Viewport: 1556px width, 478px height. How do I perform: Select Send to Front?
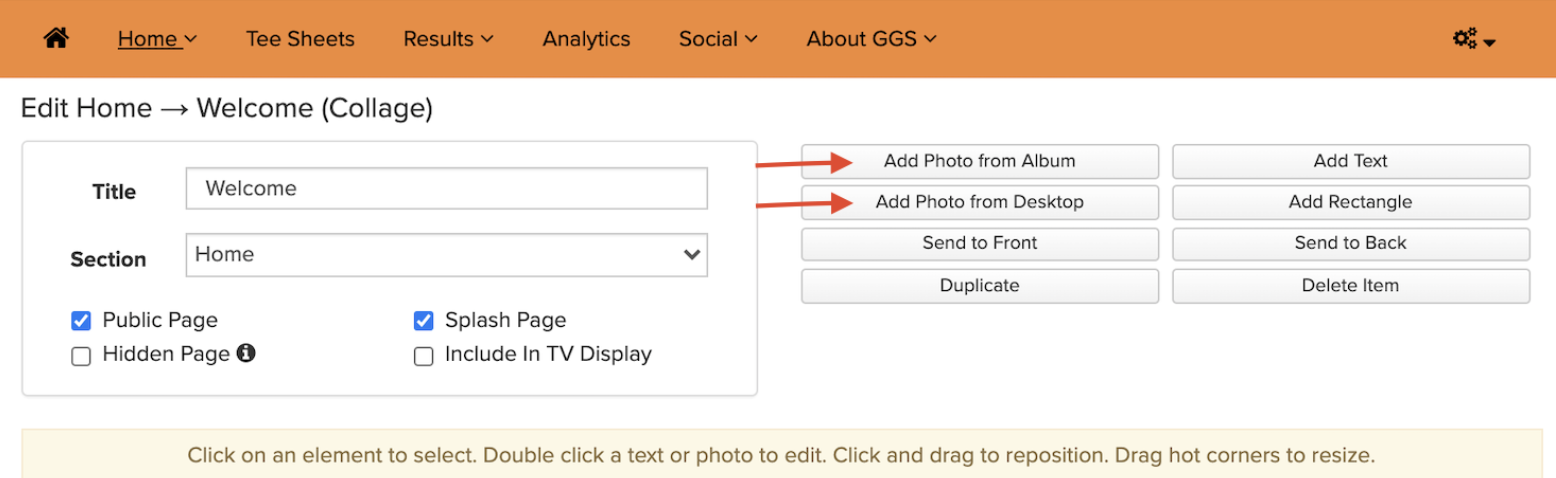[980, 243]
